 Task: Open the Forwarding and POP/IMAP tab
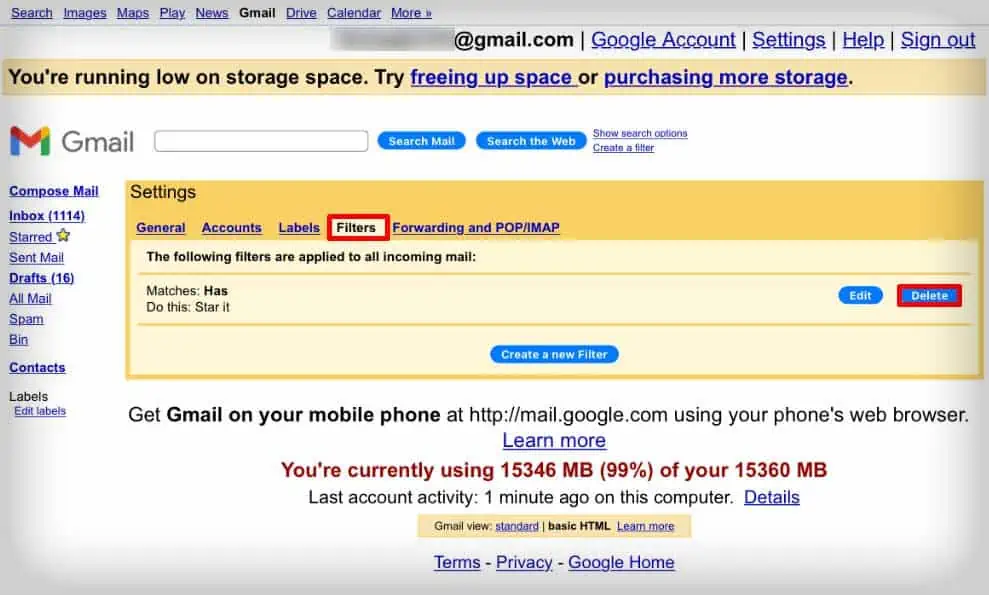pos(476,227)
